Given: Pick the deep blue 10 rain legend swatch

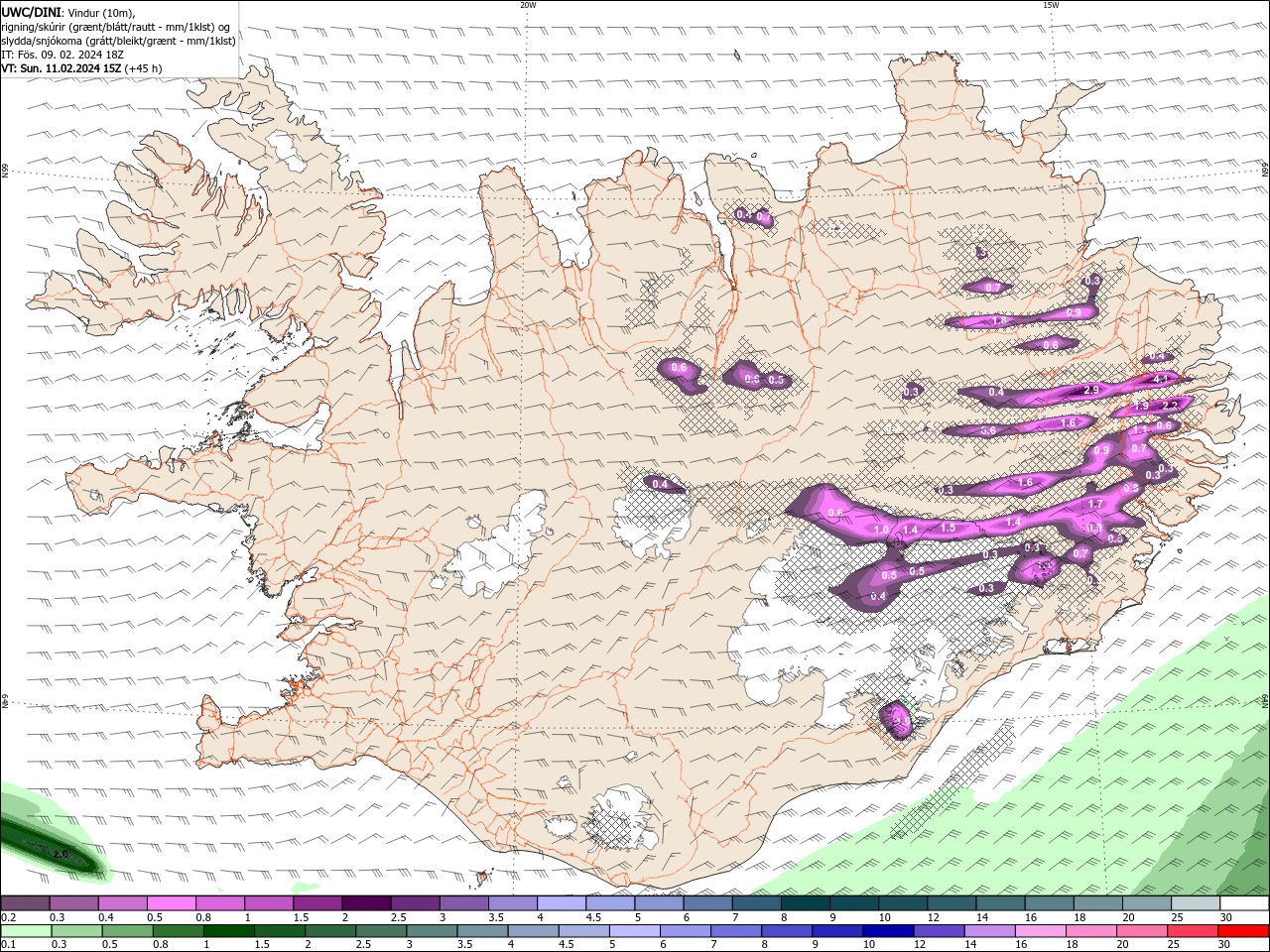Looking at the screenshot, I should coord(887,931).
